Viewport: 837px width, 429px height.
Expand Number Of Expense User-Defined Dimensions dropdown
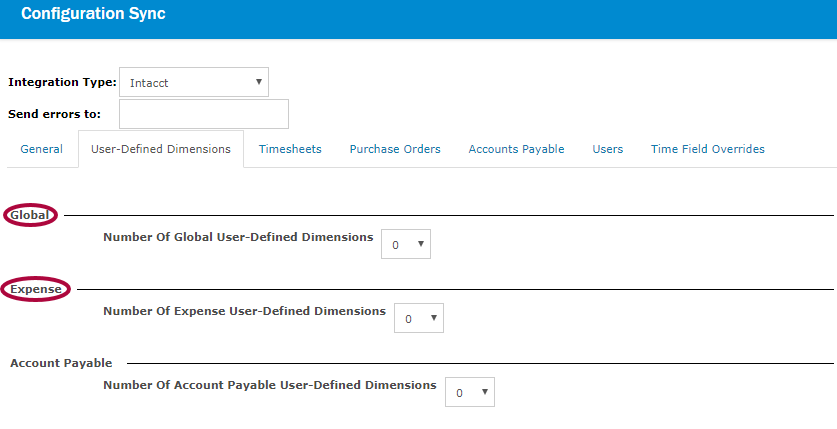(x=418, y=318)
